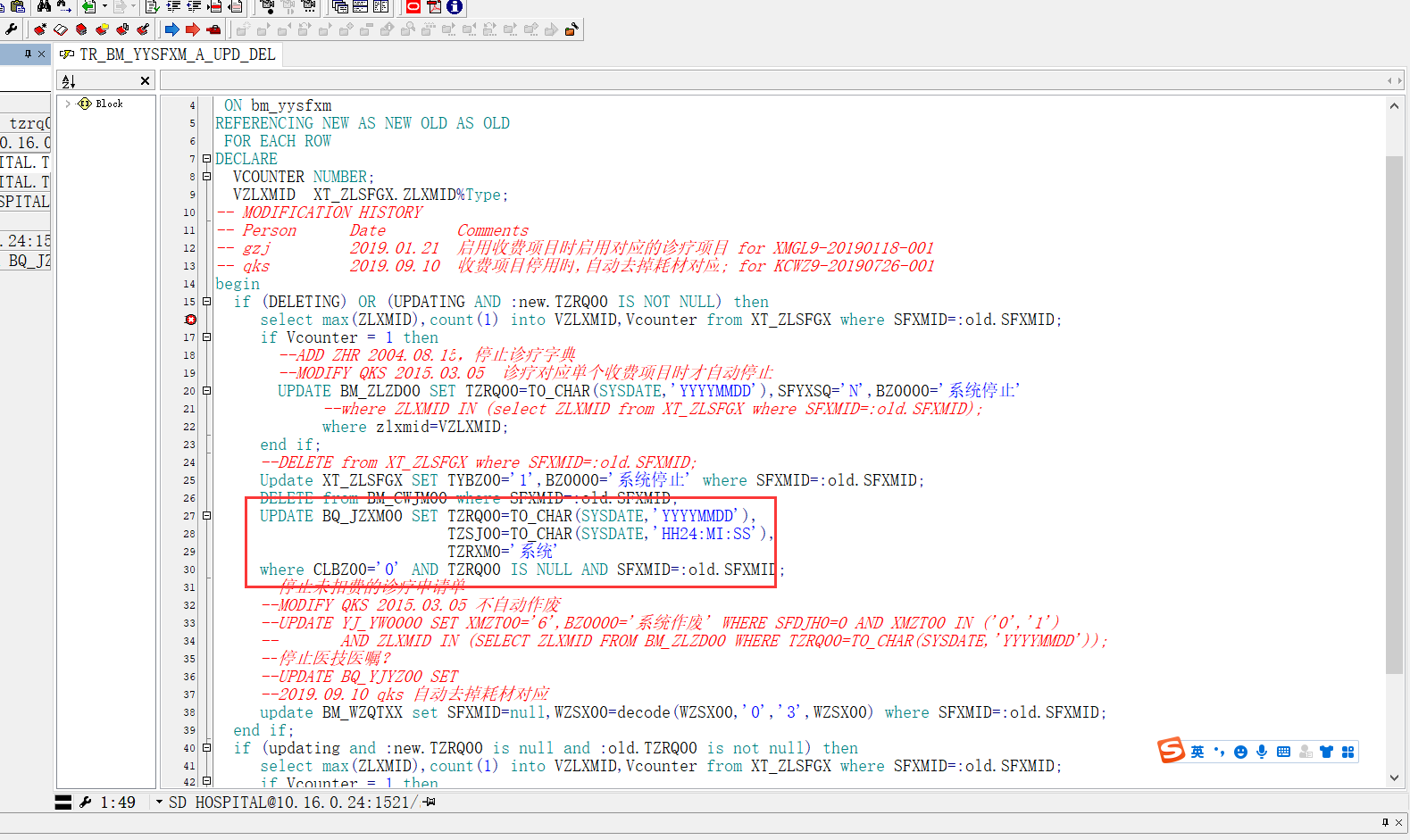The image size is (1410, 840).
Task: Click the binoculars Find icon
Action: 43,6
